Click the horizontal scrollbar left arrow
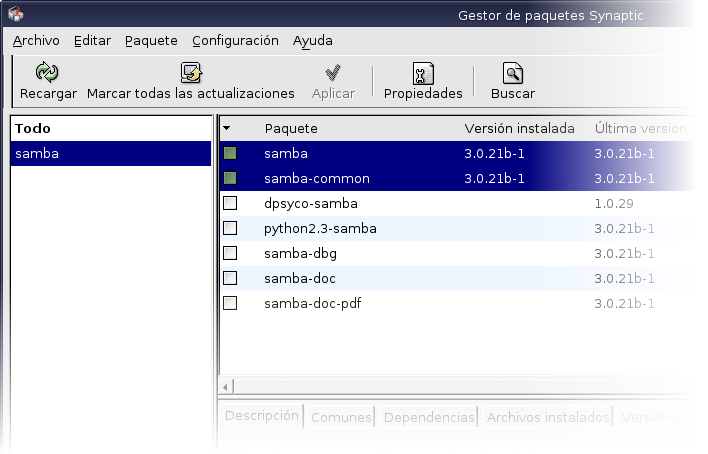 coord(226,387)
